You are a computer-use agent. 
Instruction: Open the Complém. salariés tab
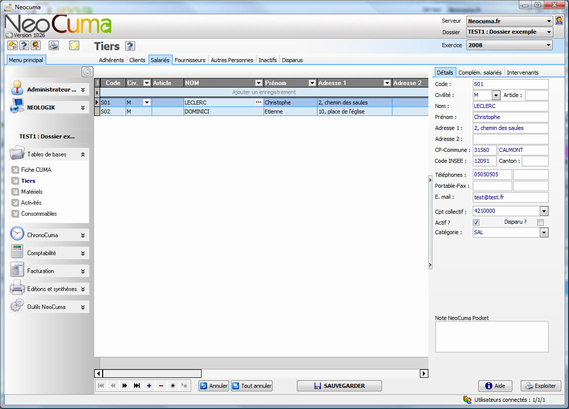(480, 72)
